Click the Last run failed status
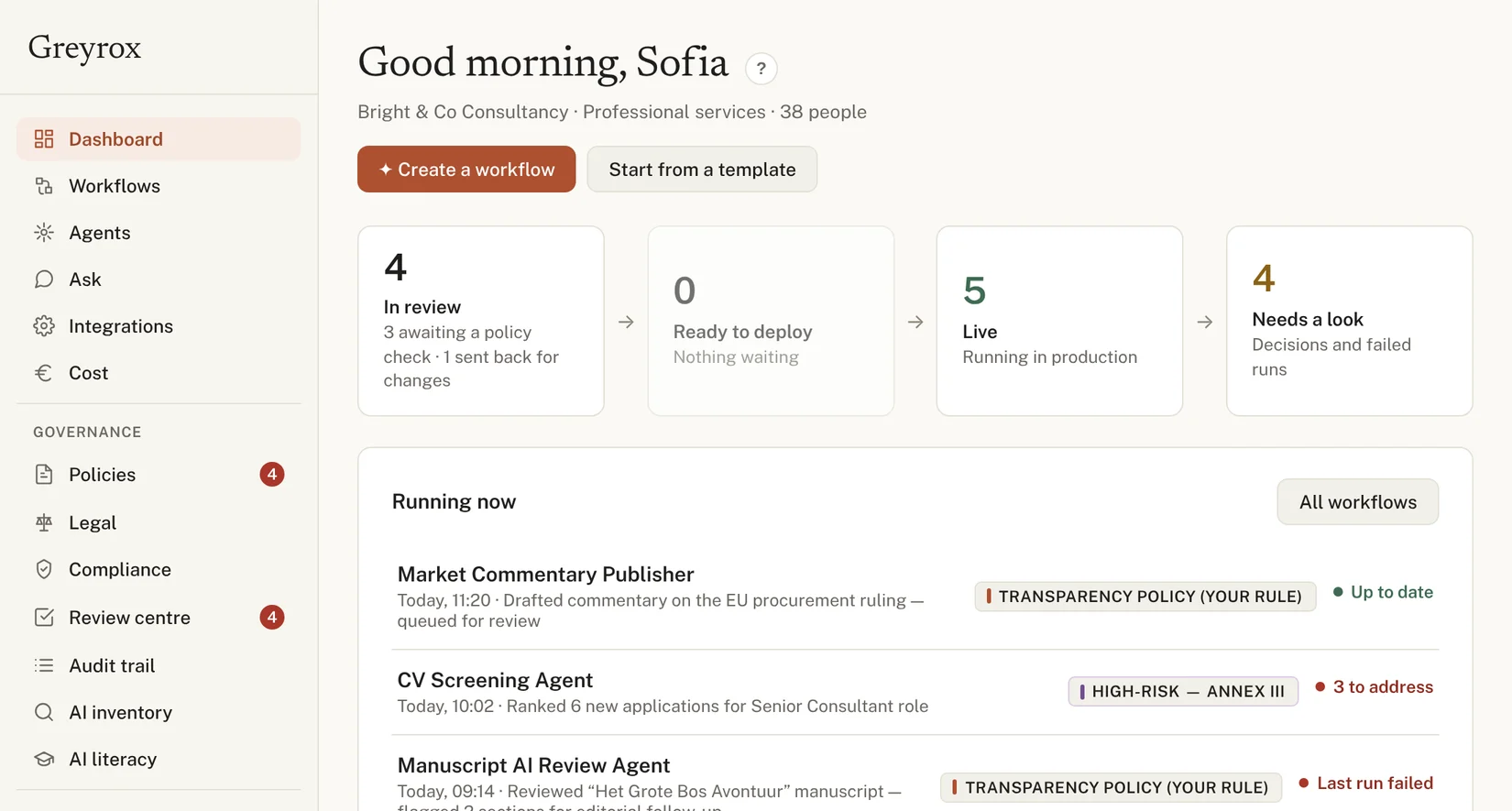 click(1365, 783)
